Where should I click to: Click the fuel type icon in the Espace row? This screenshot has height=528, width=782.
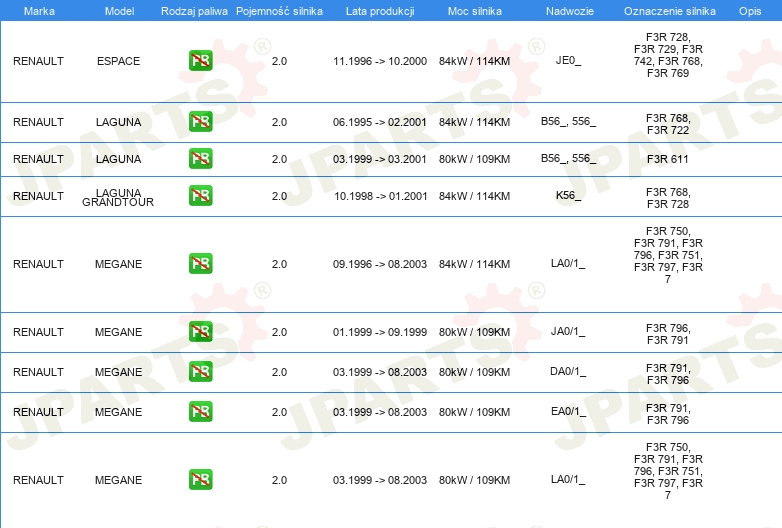click(x=200, y=61)
